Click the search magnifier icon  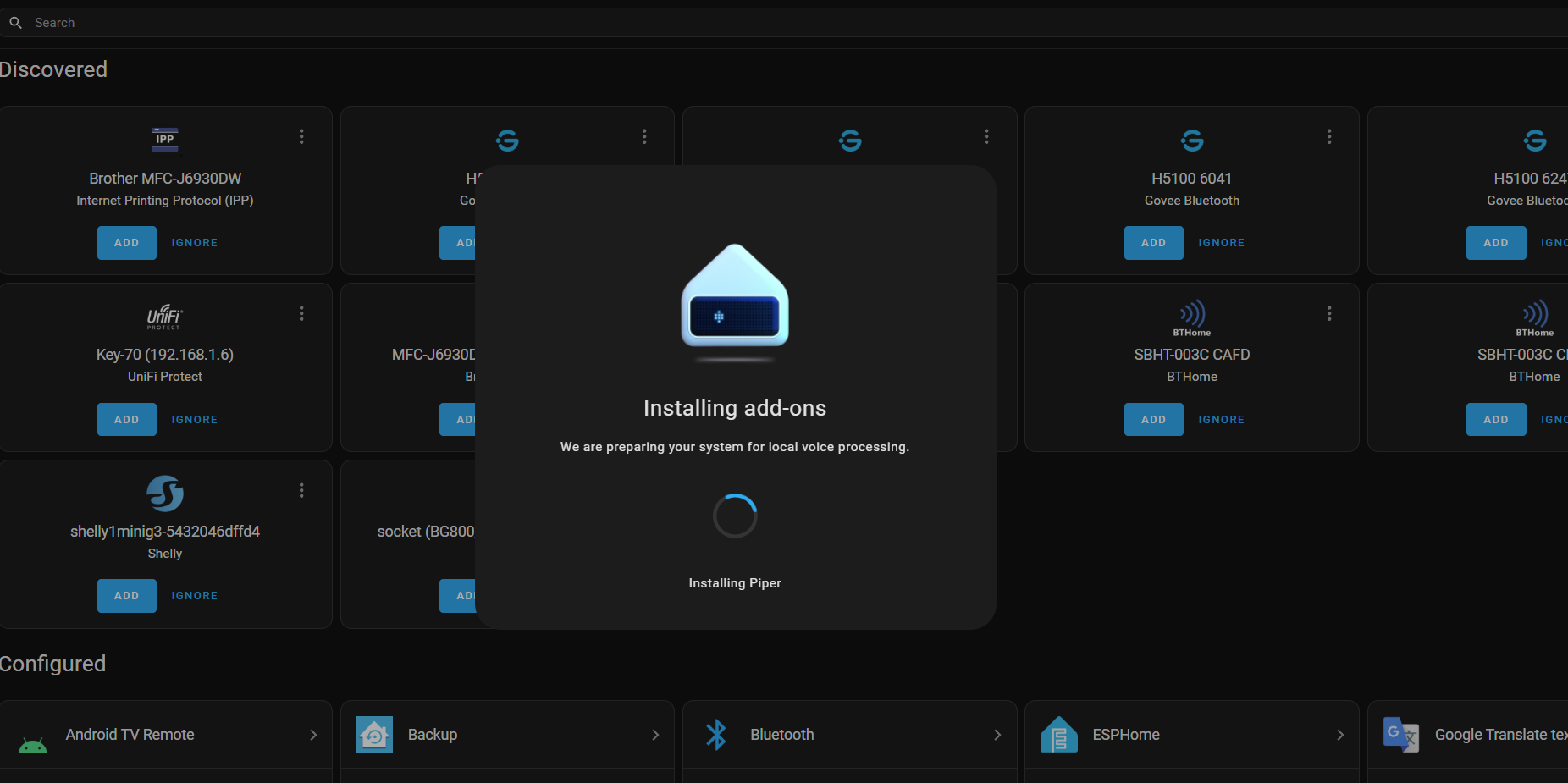15,23
